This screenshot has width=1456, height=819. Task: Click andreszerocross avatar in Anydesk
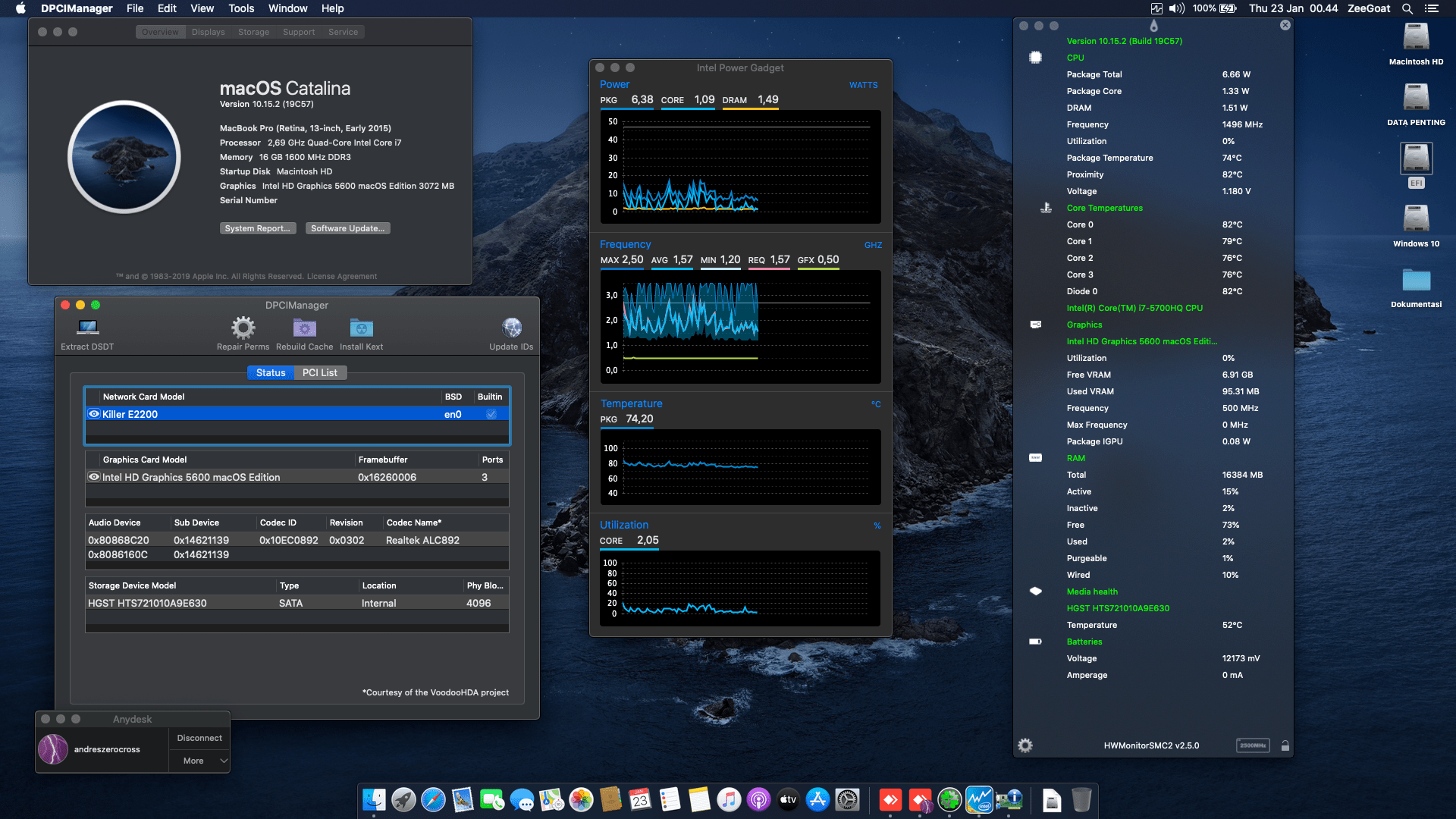pos(53,749)
